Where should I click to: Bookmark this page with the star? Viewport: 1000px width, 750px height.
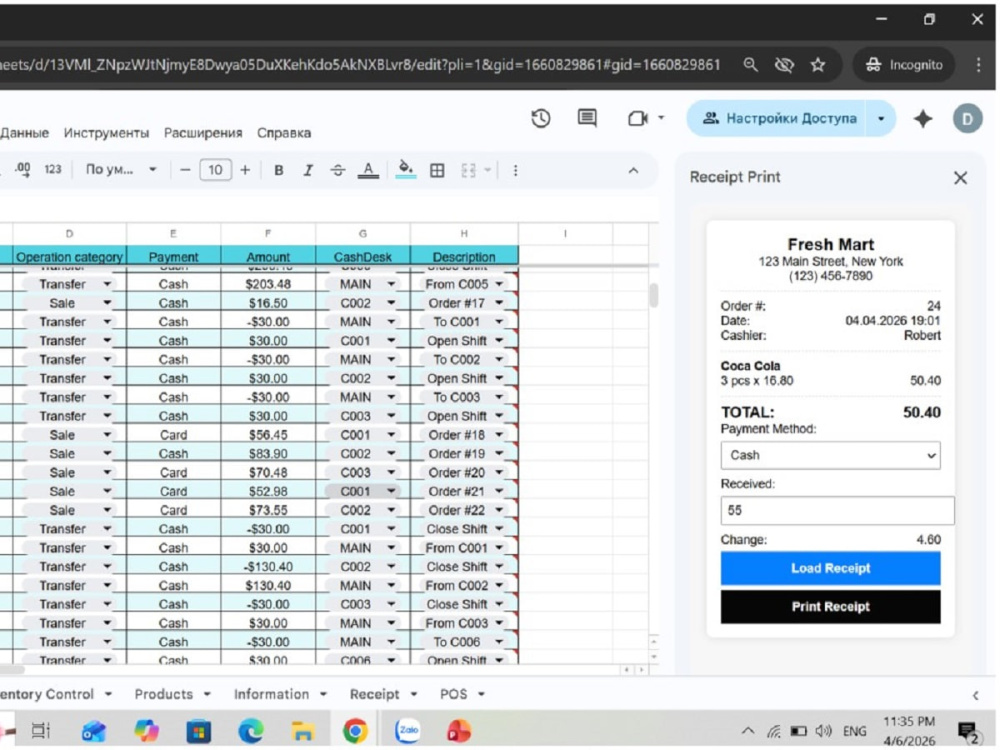pyautogui.click(x=818, y=64)
